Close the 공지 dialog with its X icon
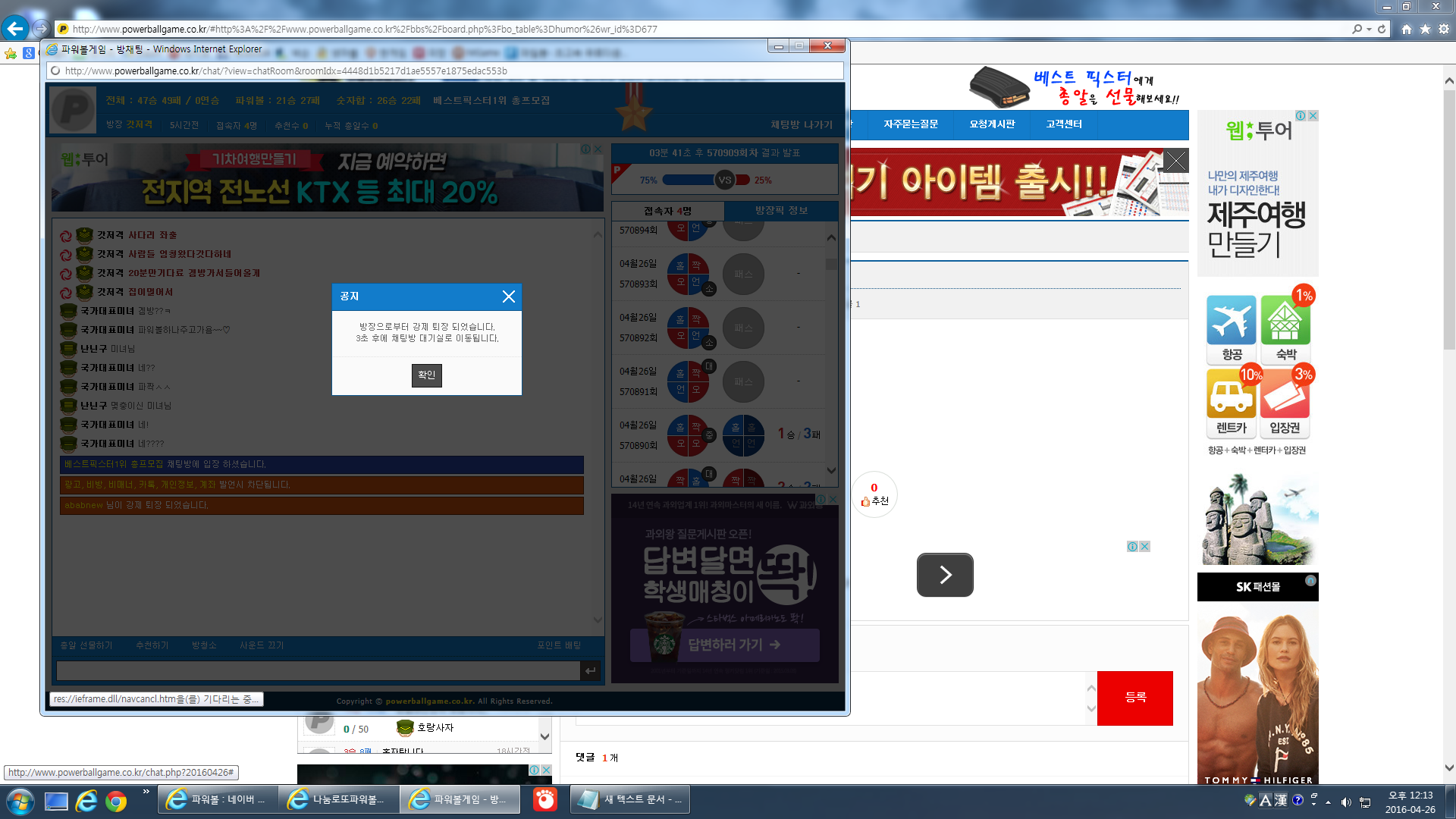 pos(509,297)
